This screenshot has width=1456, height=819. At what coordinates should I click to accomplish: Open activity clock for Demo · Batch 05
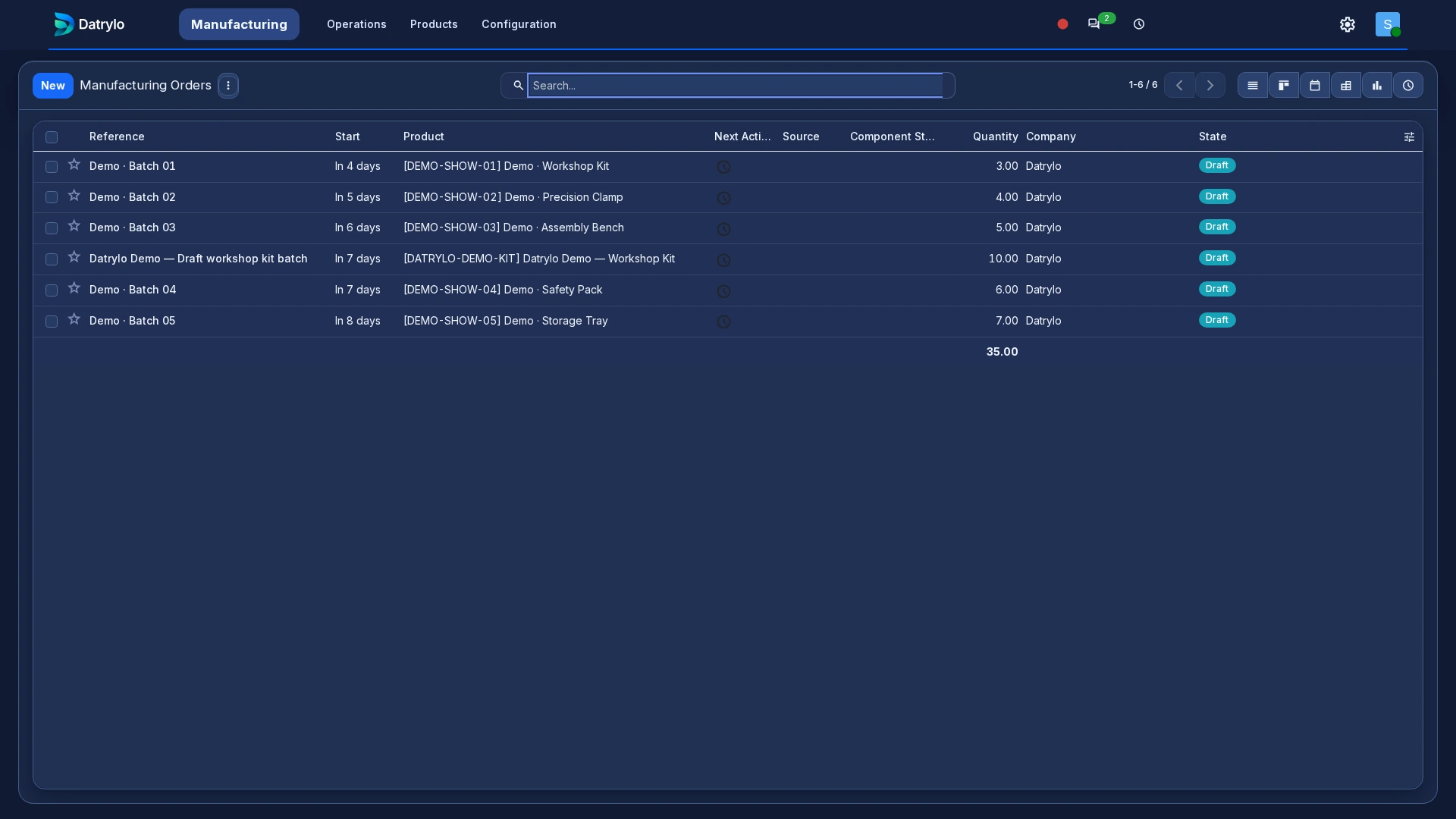point(723,322)
